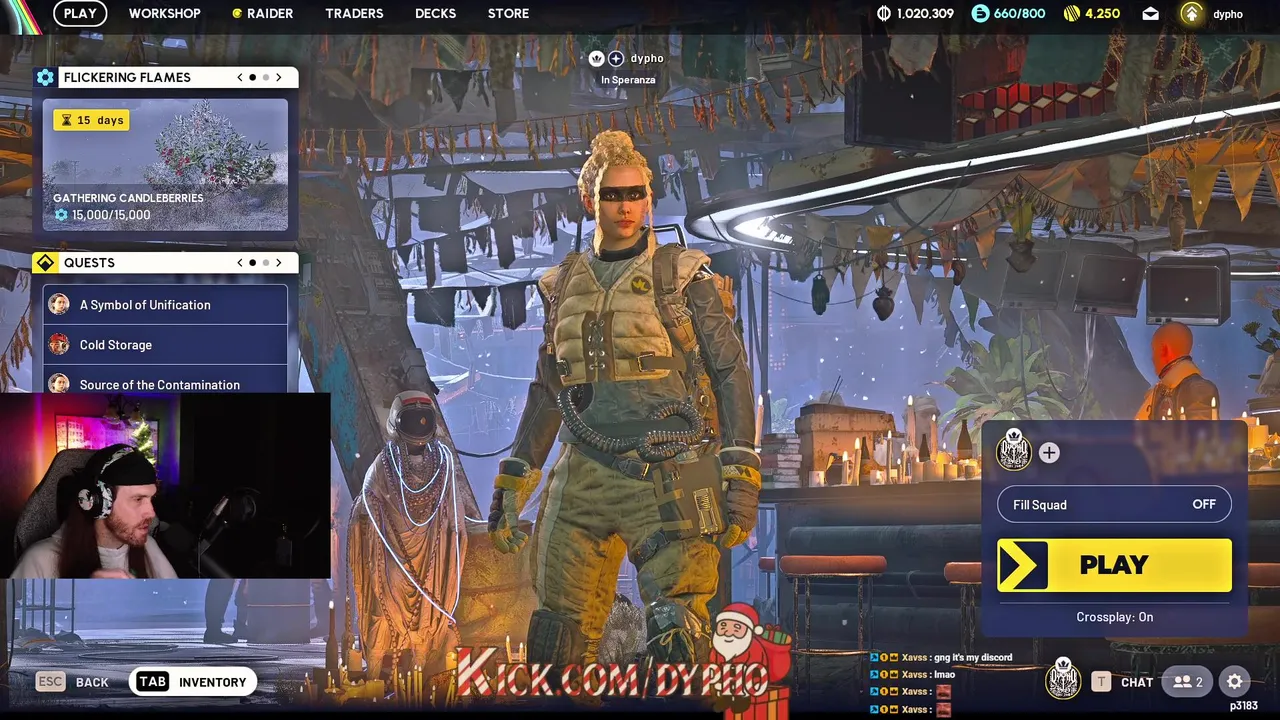
Task: Click the Crossplay: On setting
Action: tap(1114, 617)
